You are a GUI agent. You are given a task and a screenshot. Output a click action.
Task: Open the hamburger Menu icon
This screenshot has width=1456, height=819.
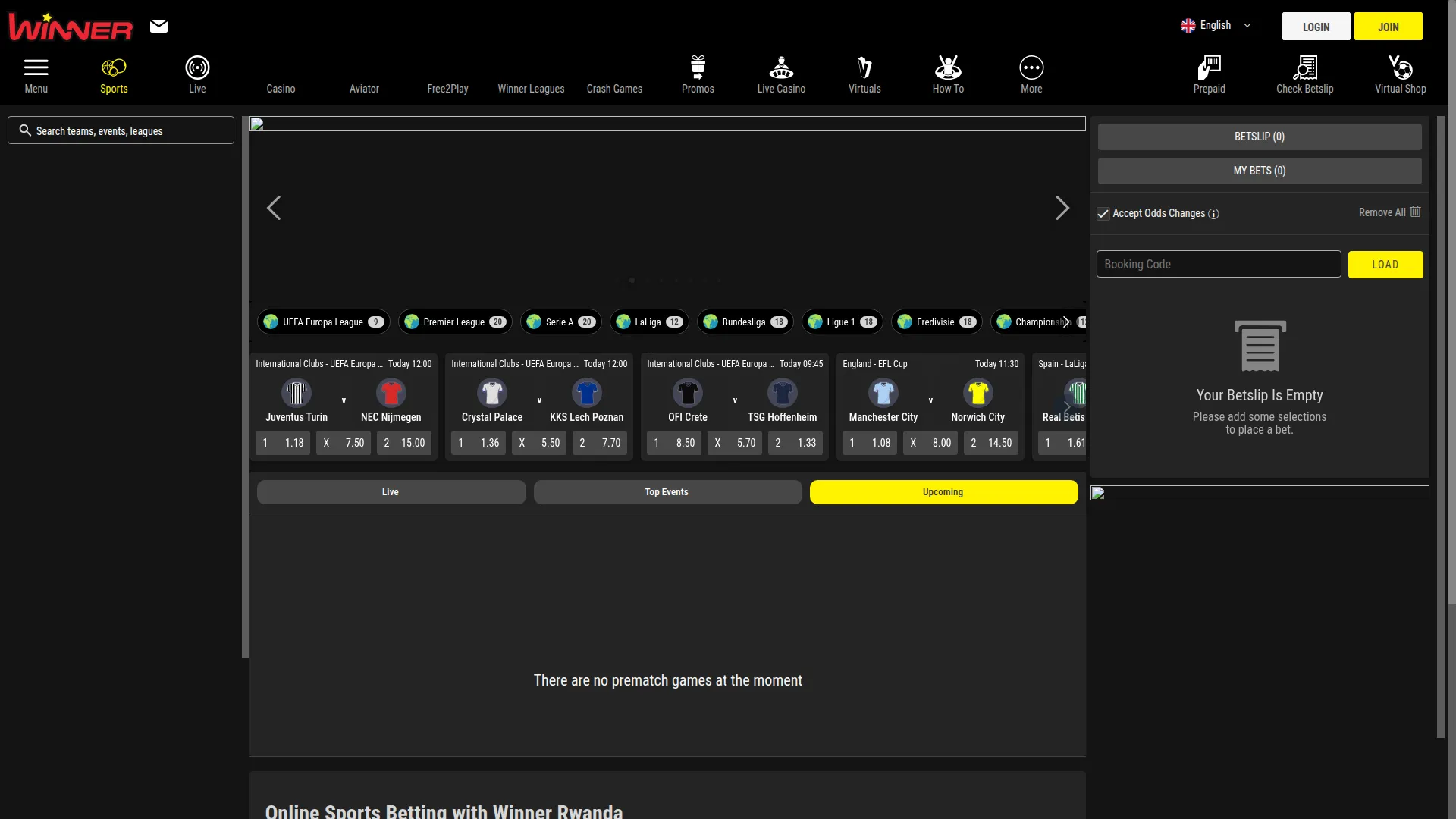click(36, 67)
